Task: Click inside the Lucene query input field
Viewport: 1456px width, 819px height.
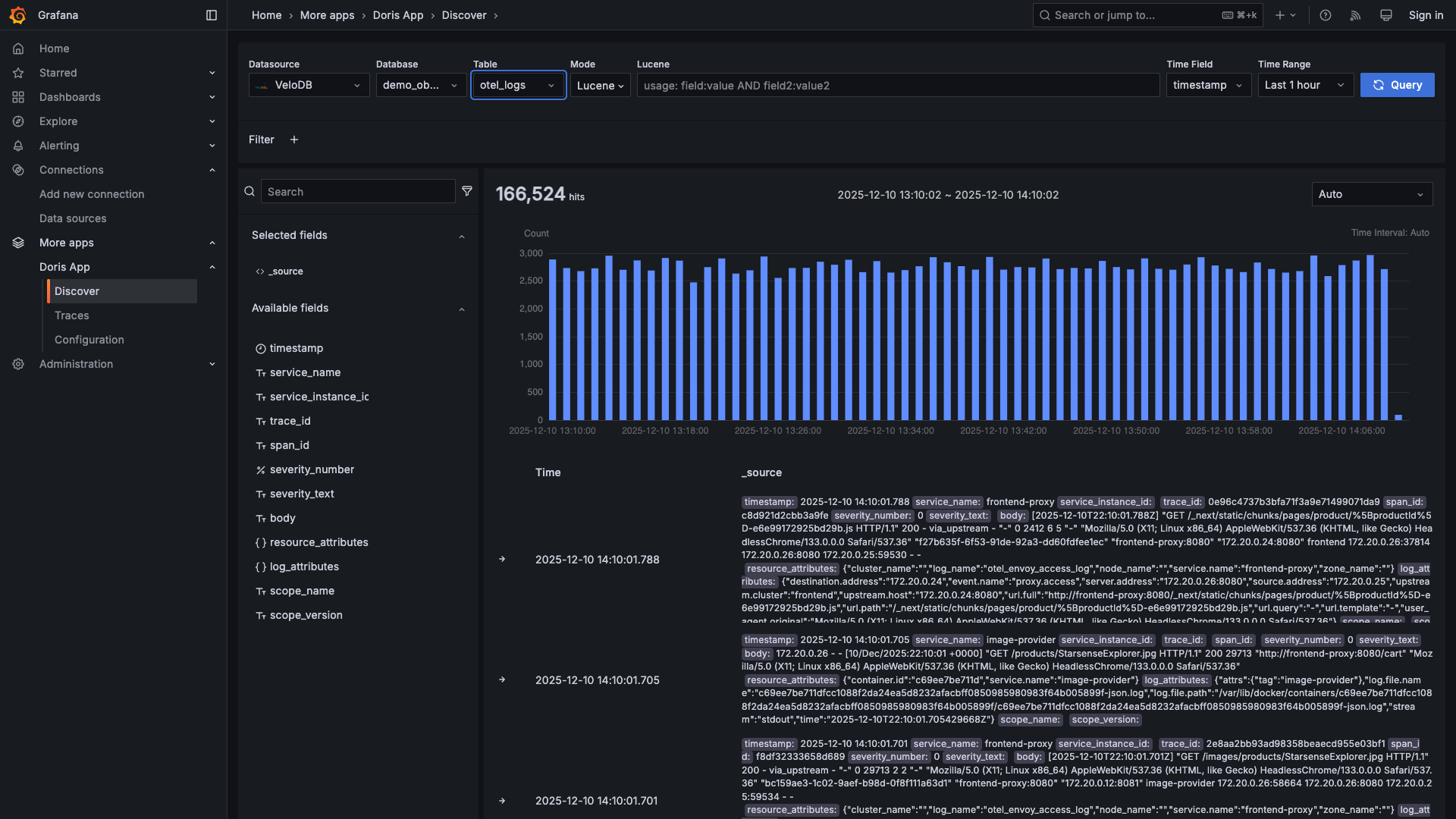Action: point(898,85)
